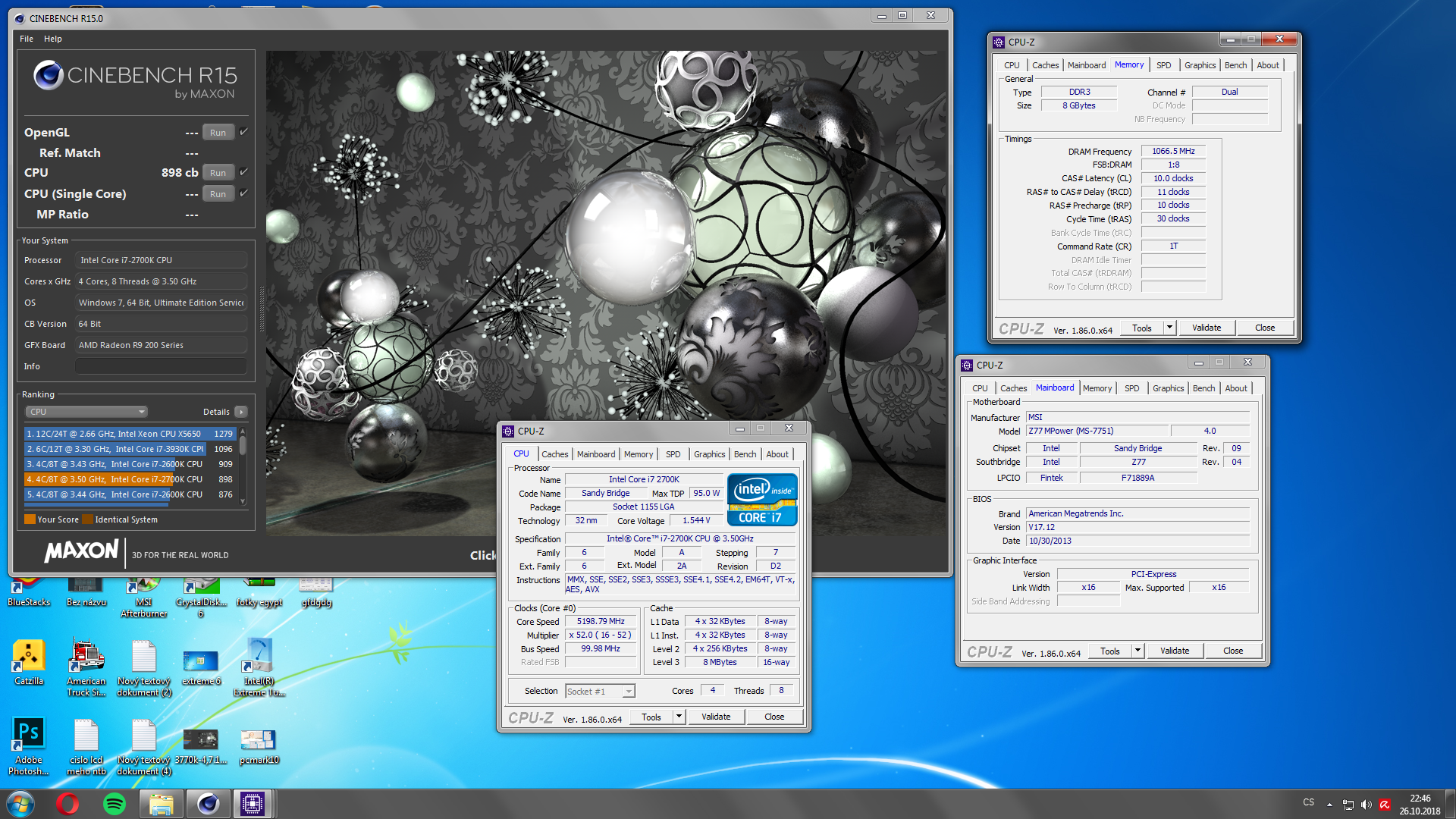Select ranking row Core i7-3930K

click(x=130, y=449)
